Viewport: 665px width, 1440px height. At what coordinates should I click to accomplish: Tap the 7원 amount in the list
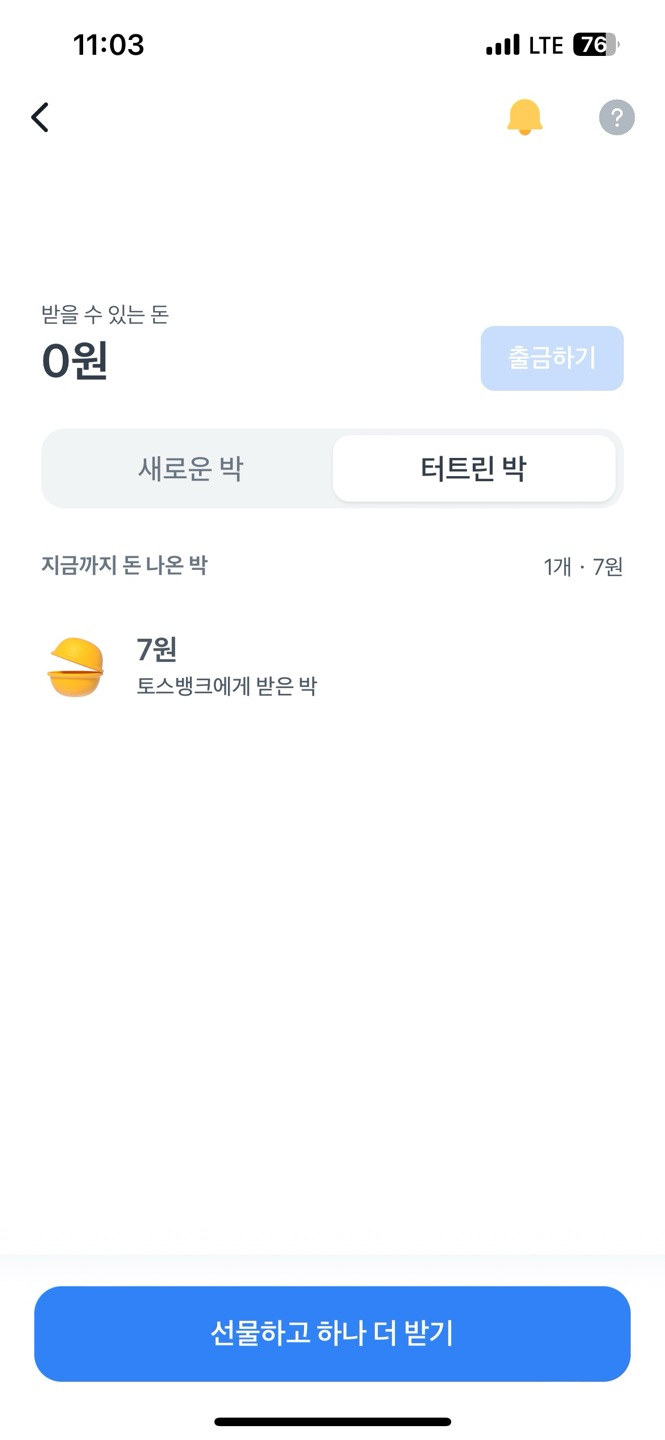[x=155, y=650]
